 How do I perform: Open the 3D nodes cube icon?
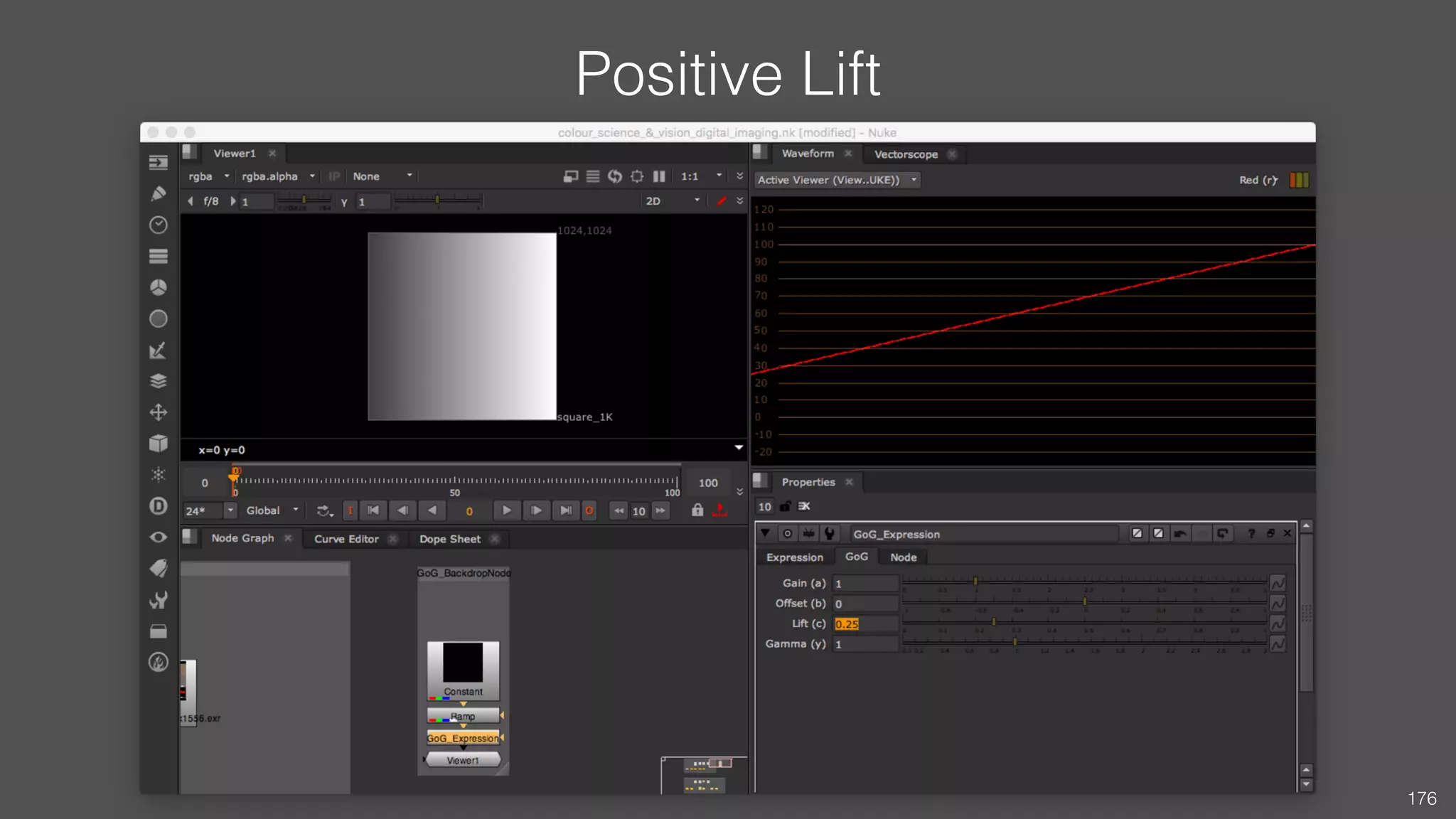coord(159,444)
